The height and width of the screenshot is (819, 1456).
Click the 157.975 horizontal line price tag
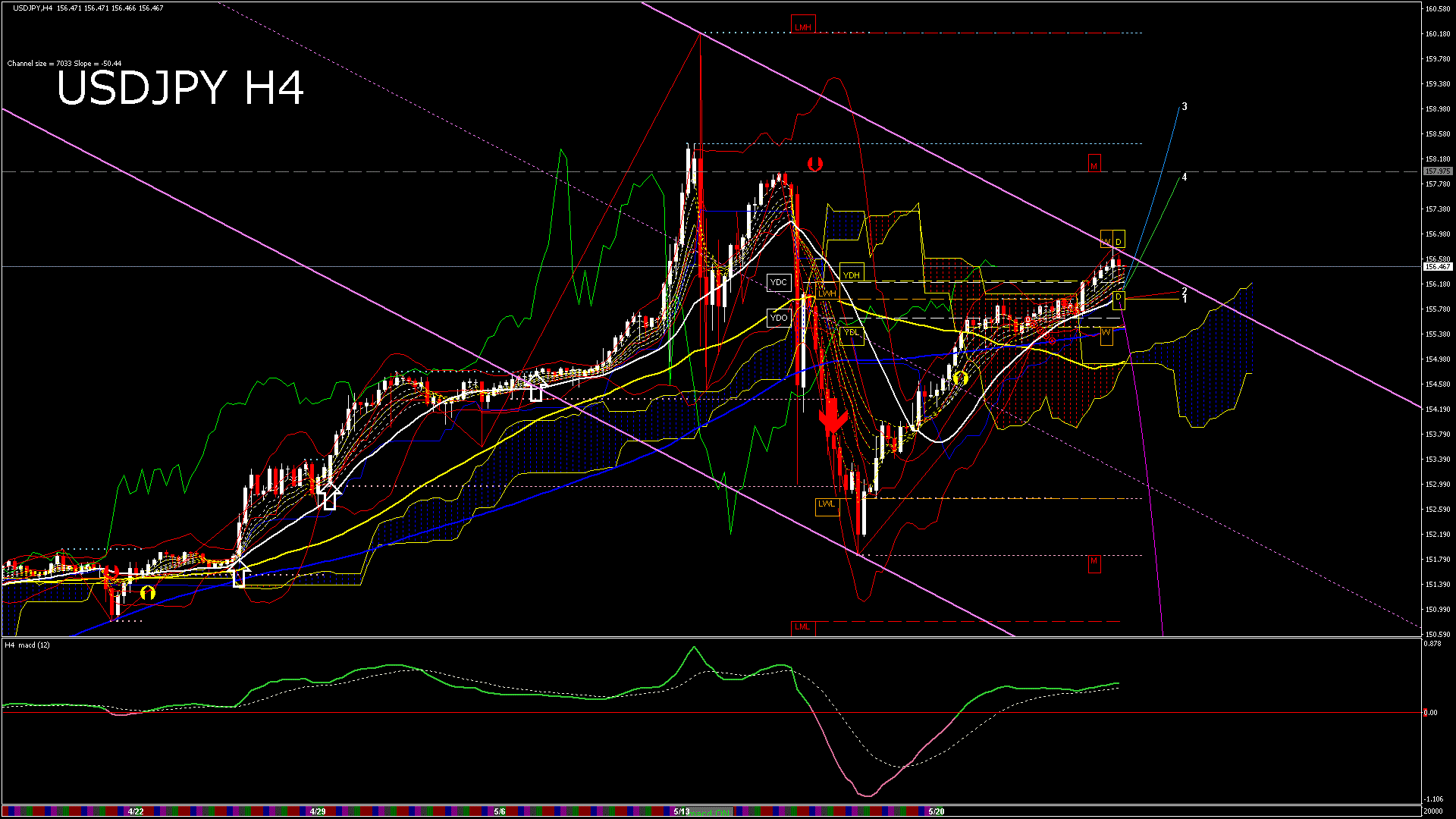coord(1438,171)
